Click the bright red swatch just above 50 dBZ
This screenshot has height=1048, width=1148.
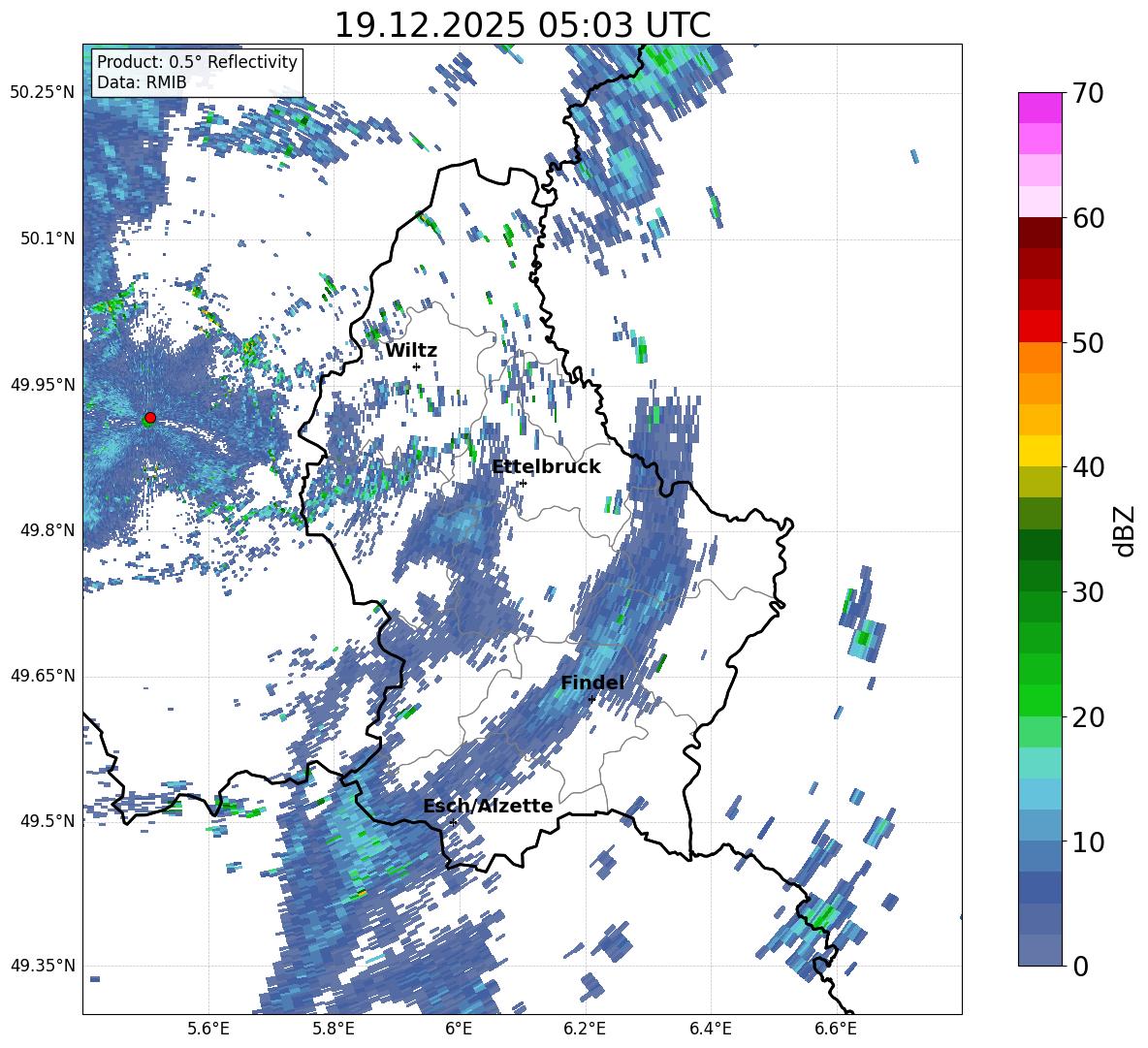click(1039, 327)
